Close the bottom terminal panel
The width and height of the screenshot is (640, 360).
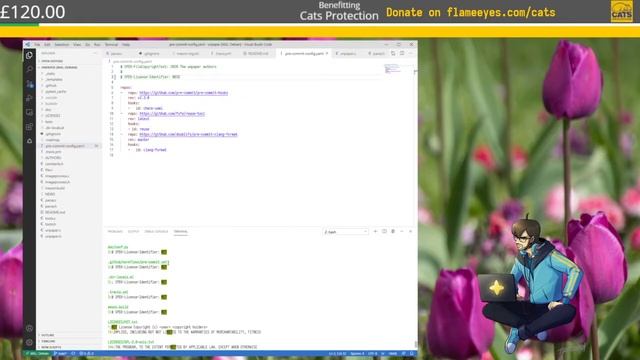pos(411,231)
